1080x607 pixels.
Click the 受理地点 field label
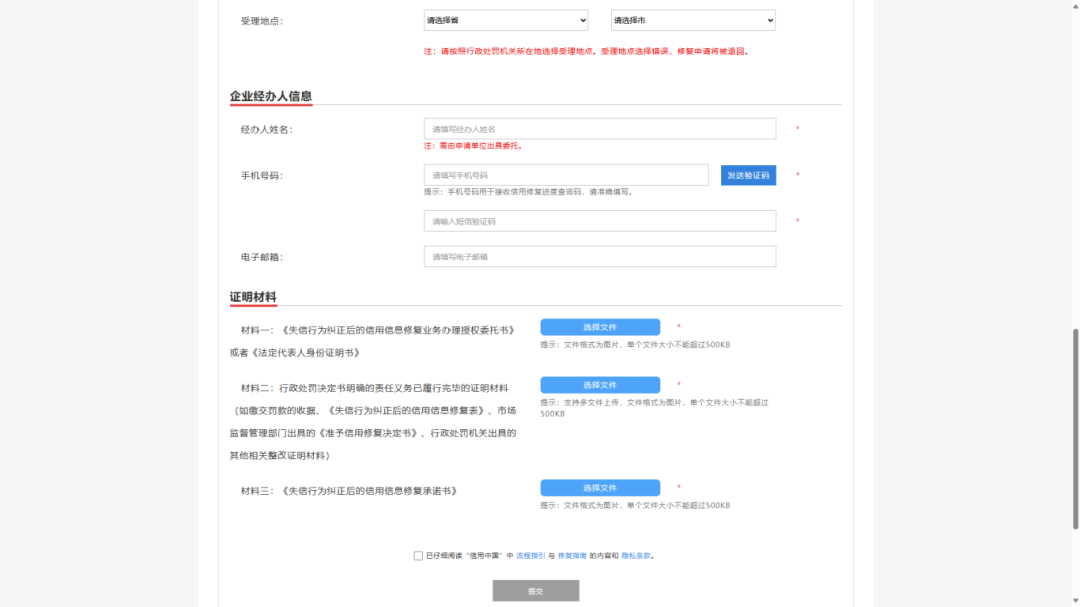click(x=261, y=21)
